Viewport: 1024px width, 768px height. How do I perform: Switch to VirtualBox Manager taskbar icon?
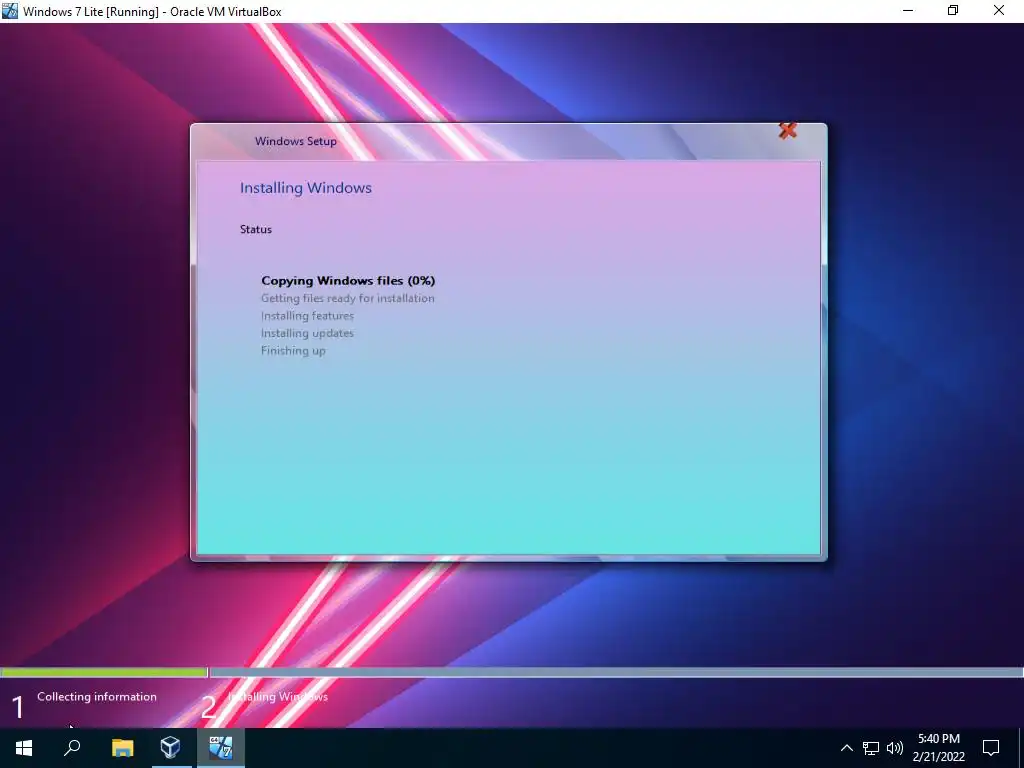[170, 747]
